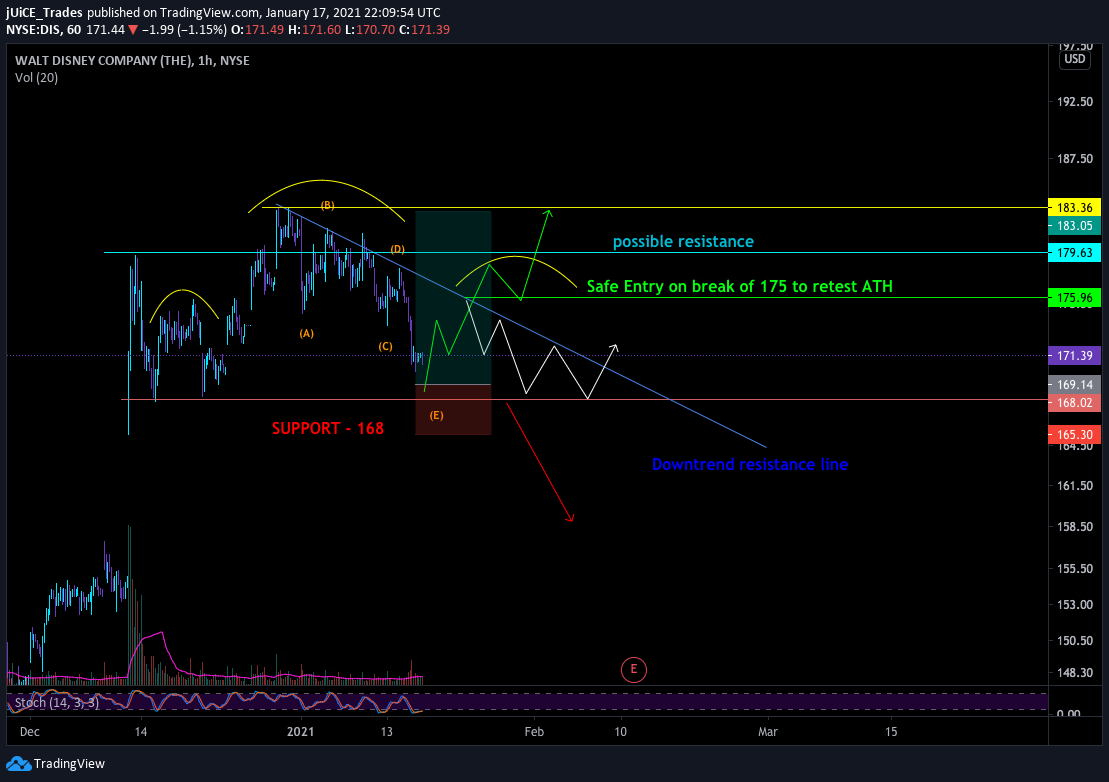Click the Stoch (14, 3, 3) indicator label

pos(57,703)
